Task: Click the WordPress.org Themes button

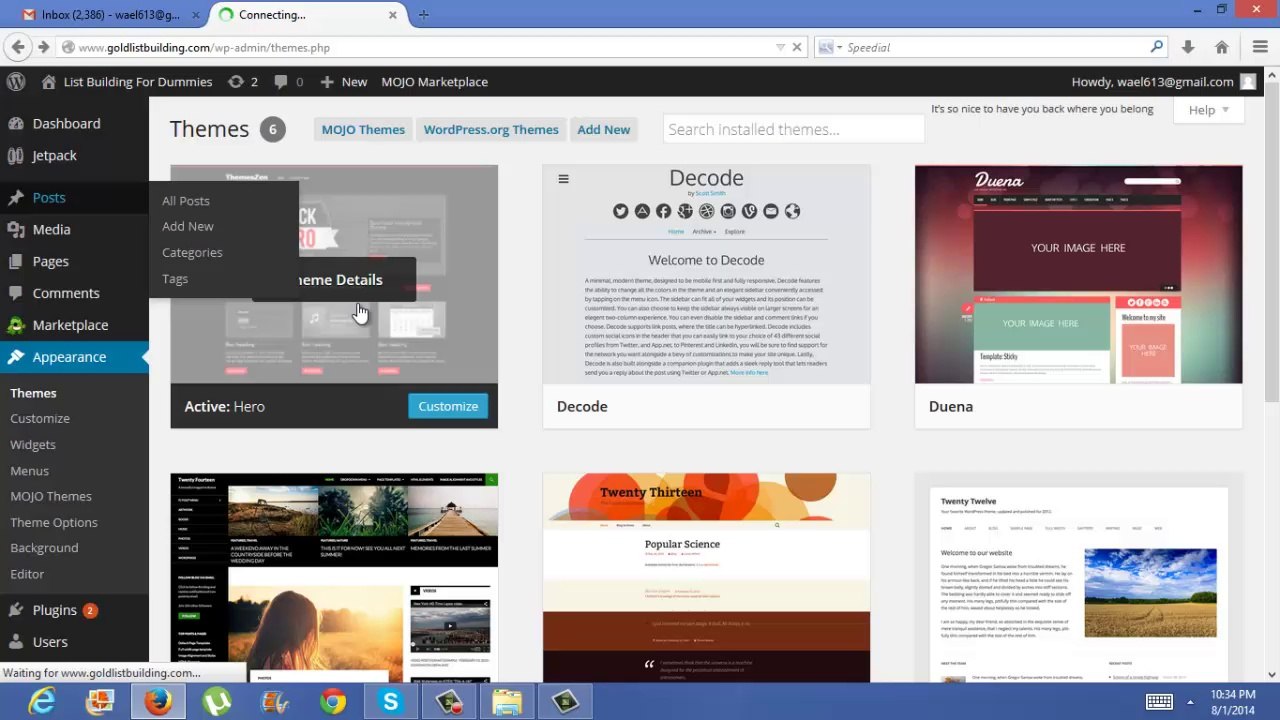Action: [491, 130]
